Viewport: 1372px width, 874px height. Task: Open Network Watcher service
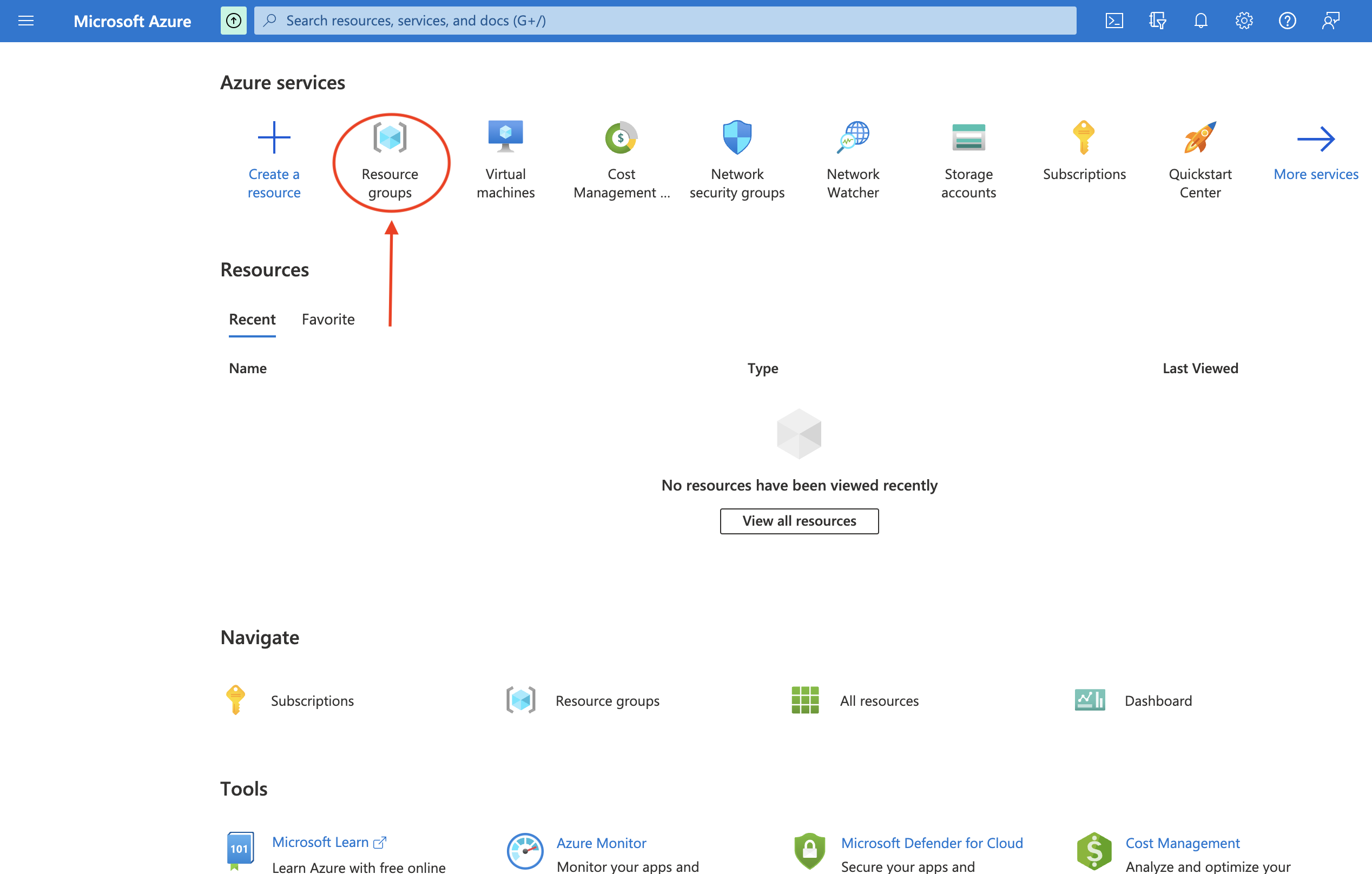853,137
